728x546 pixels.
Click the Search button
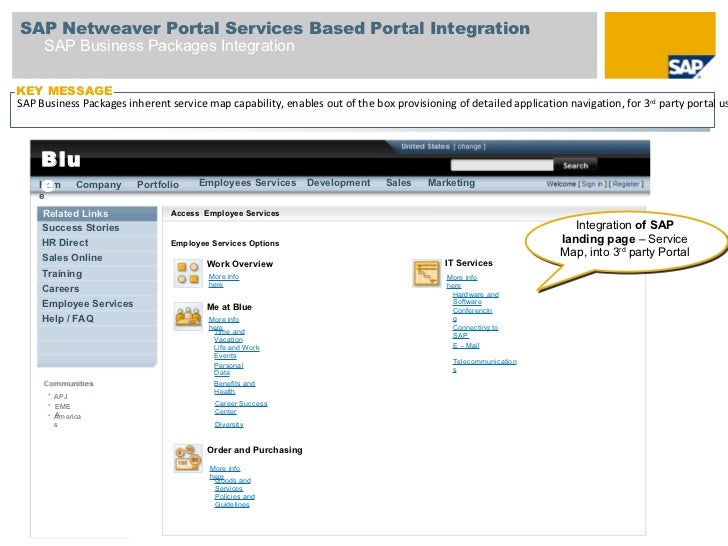[x=575, y=165]
